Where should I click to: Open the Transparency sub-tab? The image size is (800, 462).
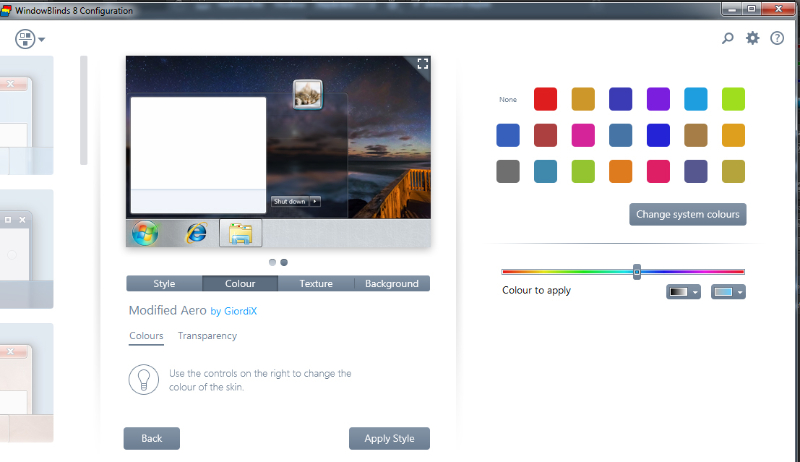207,336
